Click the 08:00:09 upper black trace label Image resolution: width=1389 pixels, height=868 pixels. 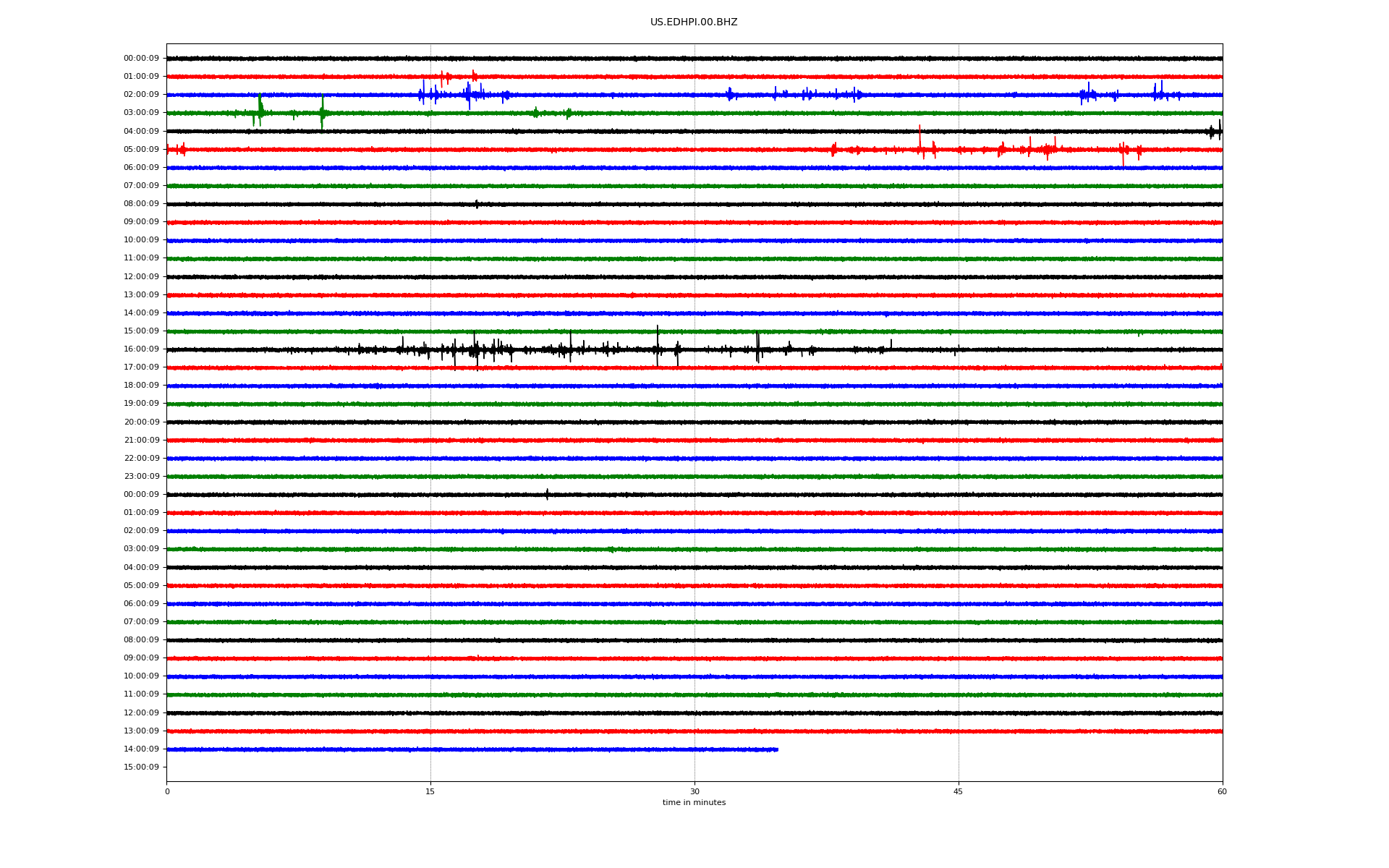point(141,204)
